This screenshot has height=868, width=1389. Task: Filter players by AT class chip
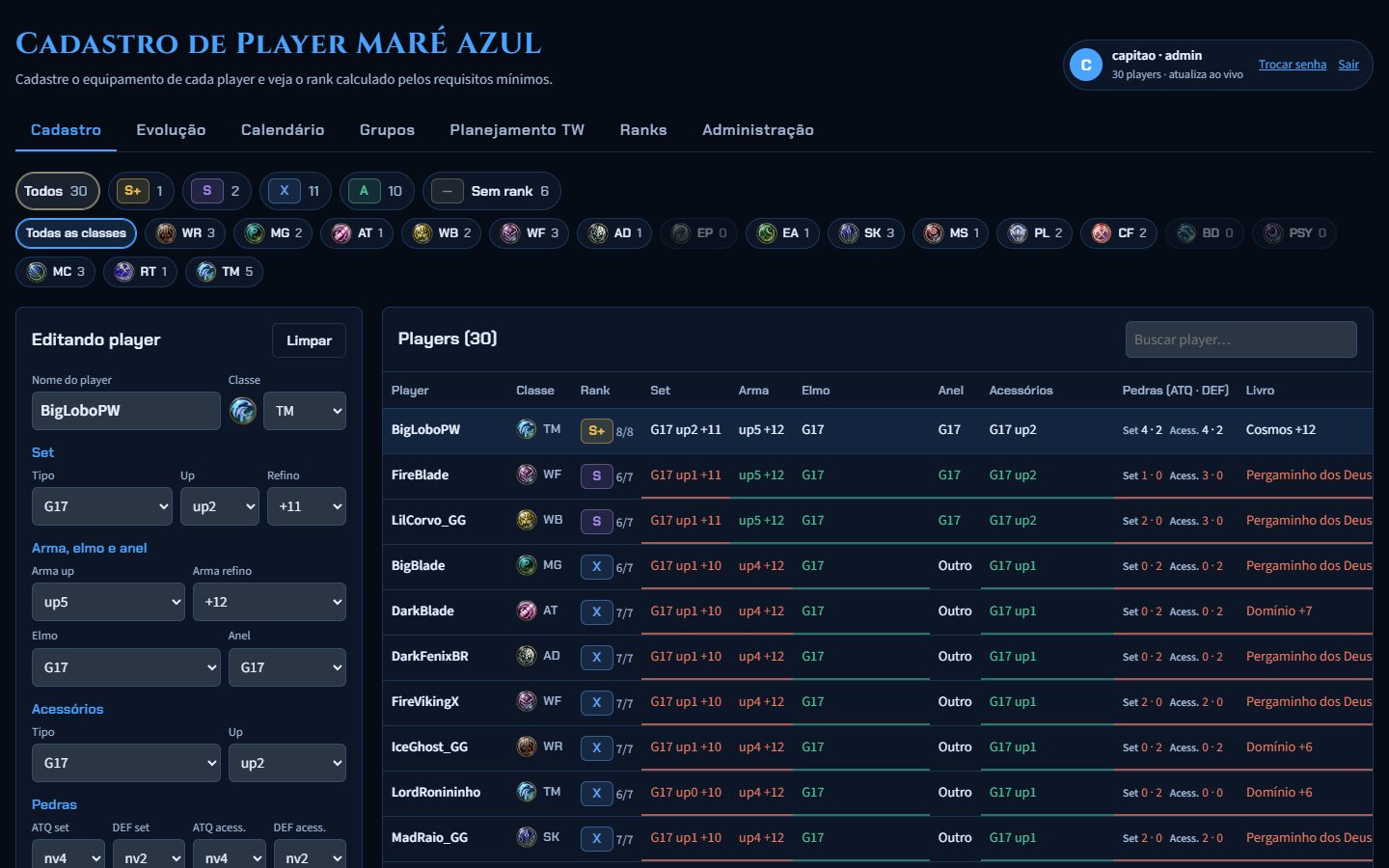358,233
